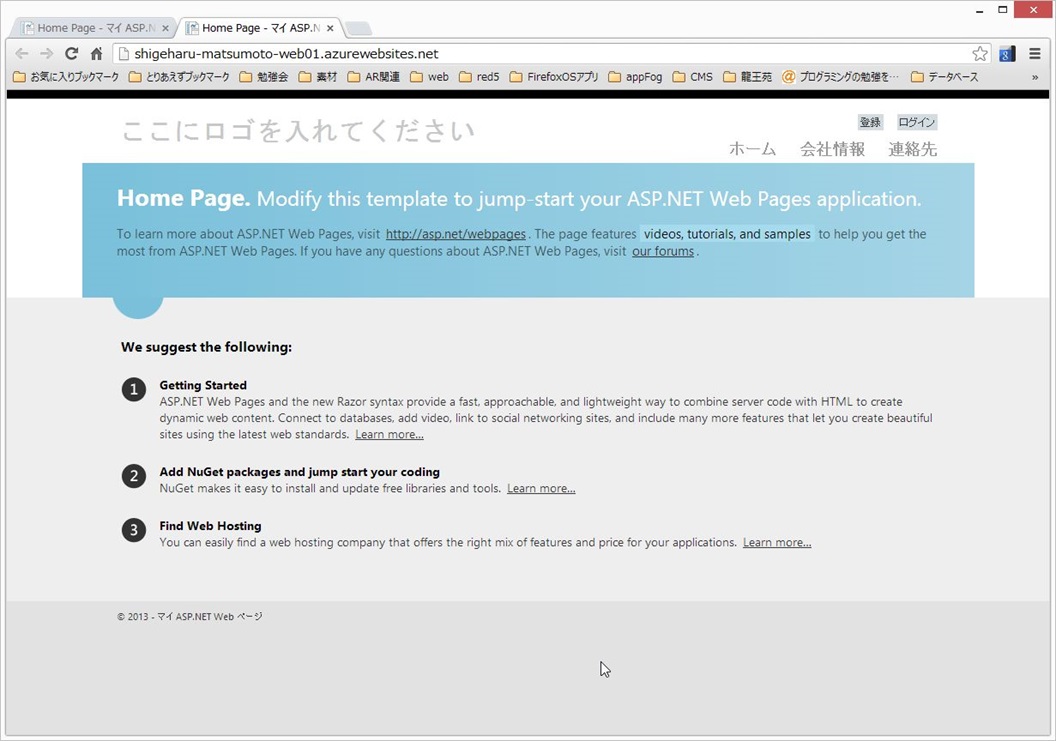
Task: Bookmark this page with the star icon
Action: click(980, 54)
